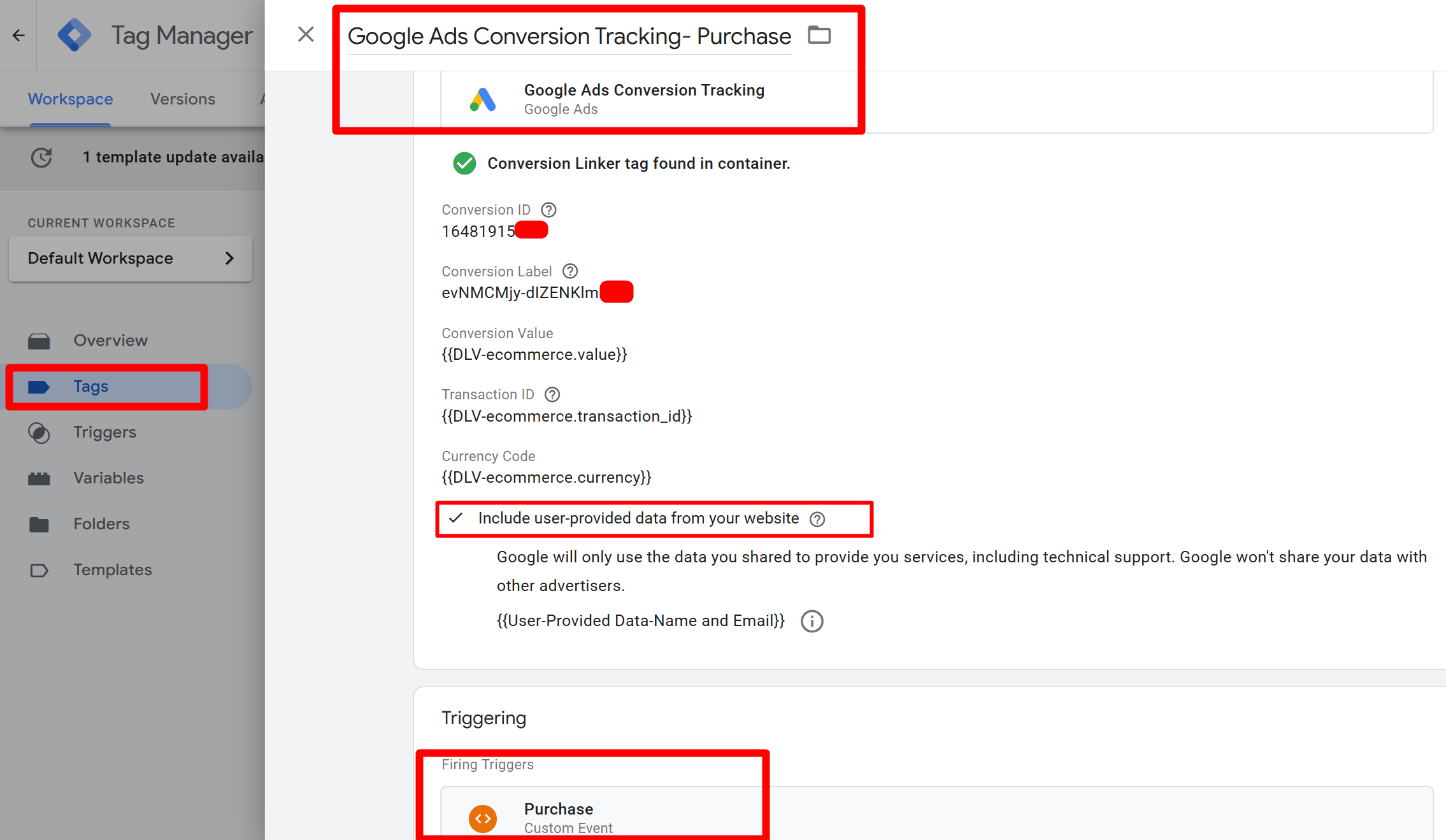Switch to the Versions tab
The image size is (1446, 840).
pyautogui.click(x=183, y=99)
